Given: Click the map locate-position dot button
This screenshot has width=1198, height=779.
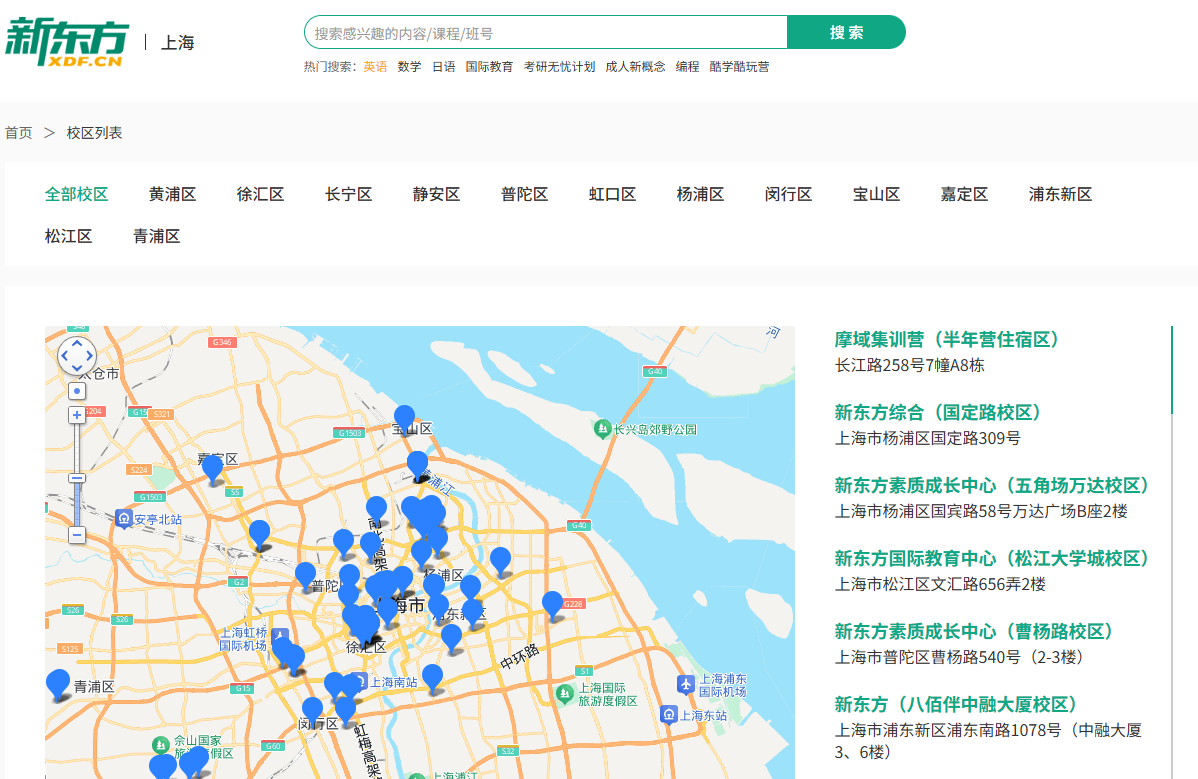Looking at the screenshot, I should tap(77, 391).
